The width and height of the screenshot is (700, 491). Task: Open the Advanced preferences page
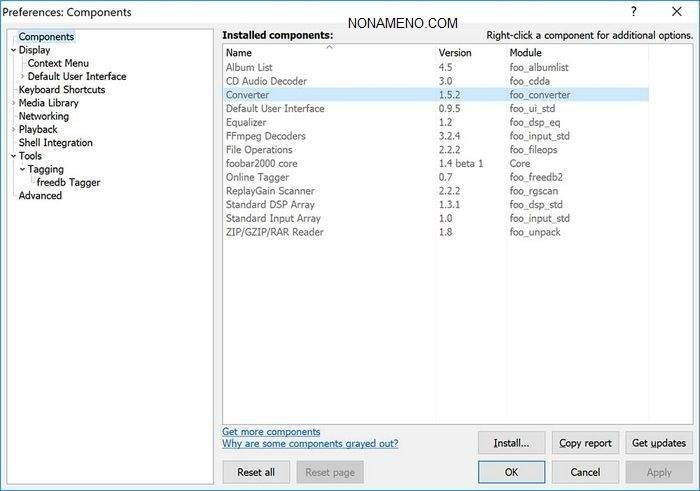(40, 196)
